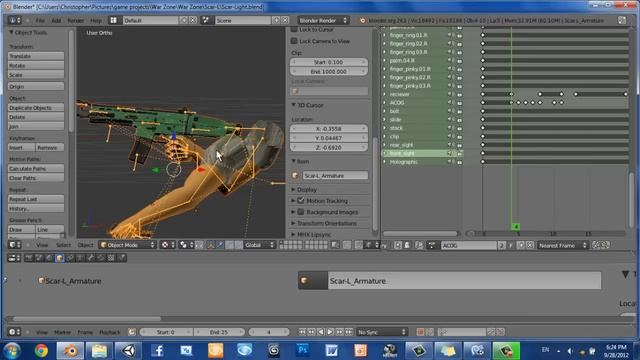This screenshot has width=640, height=360.
Task: Jump to the first frame
Action: tap(302, 332)
